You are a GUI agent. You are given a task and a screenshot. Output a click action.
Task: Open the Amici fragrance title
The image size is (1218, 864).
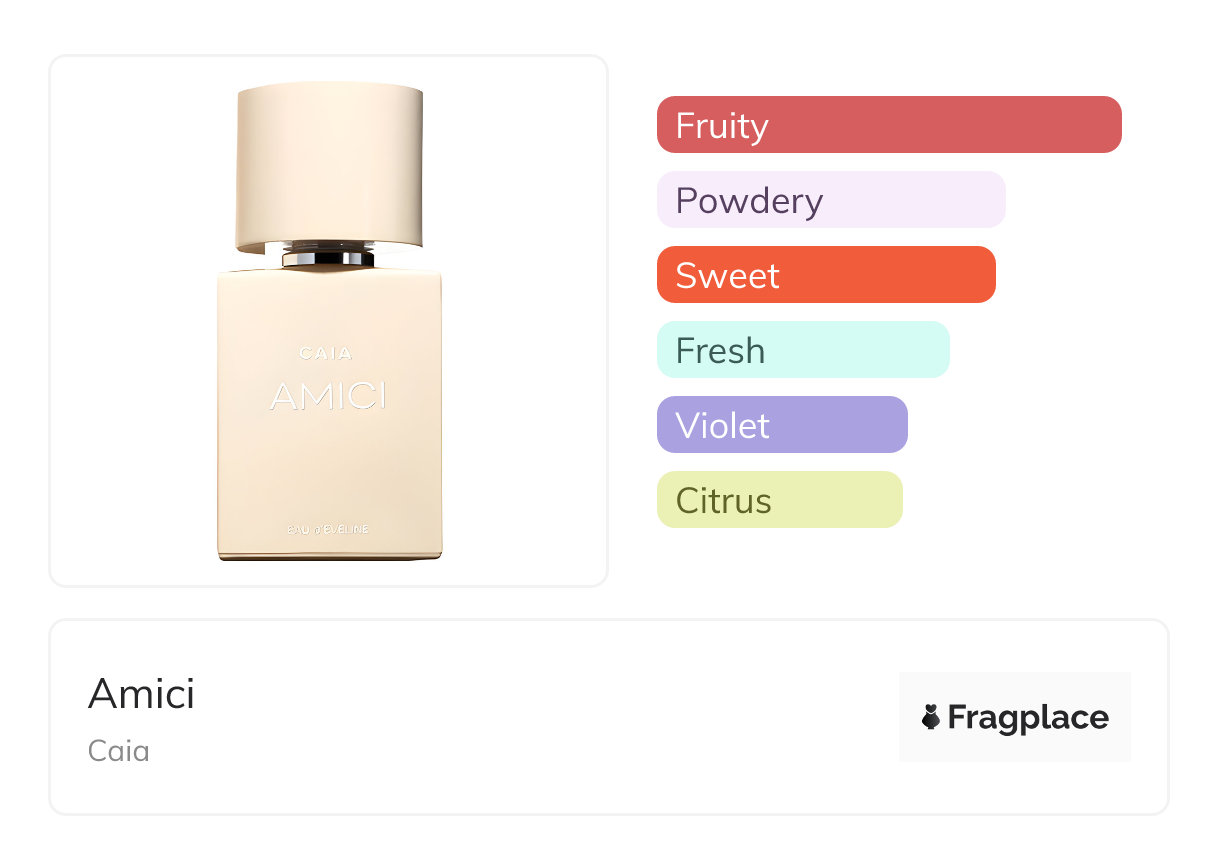coord(142,694)
